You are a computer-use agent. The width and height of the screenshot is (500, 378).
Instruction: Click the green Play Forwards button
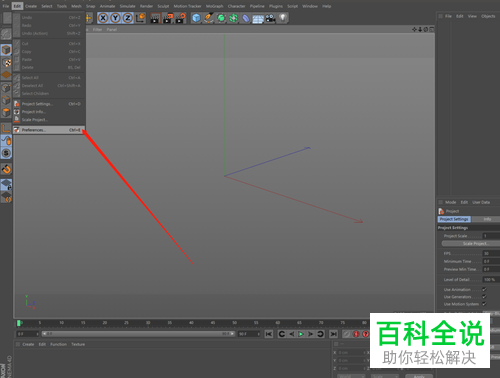[x=301, y=334]
